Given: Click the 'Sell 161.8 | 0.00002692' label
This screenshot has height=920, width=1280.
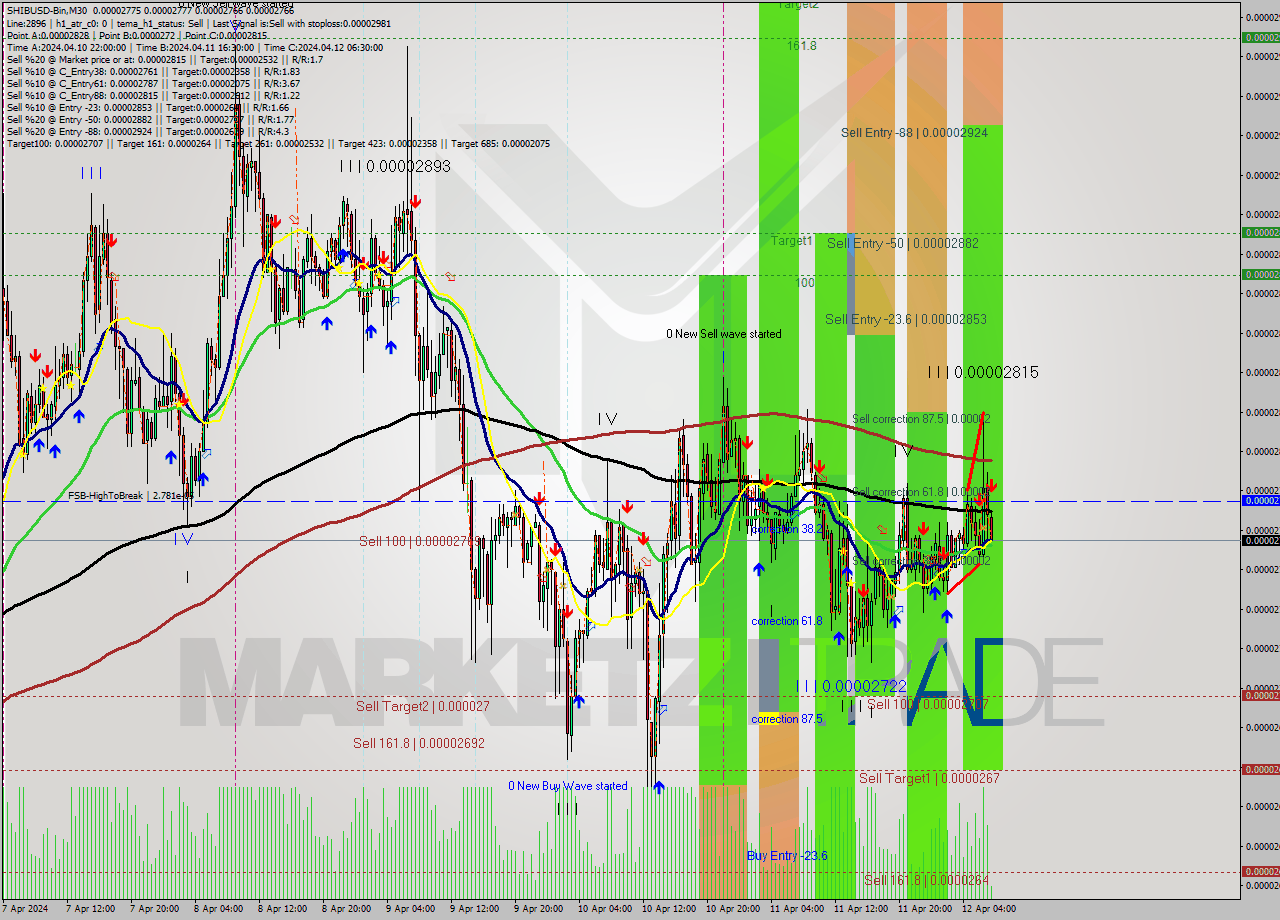Looking at the screenshot, I should (419, 743).
